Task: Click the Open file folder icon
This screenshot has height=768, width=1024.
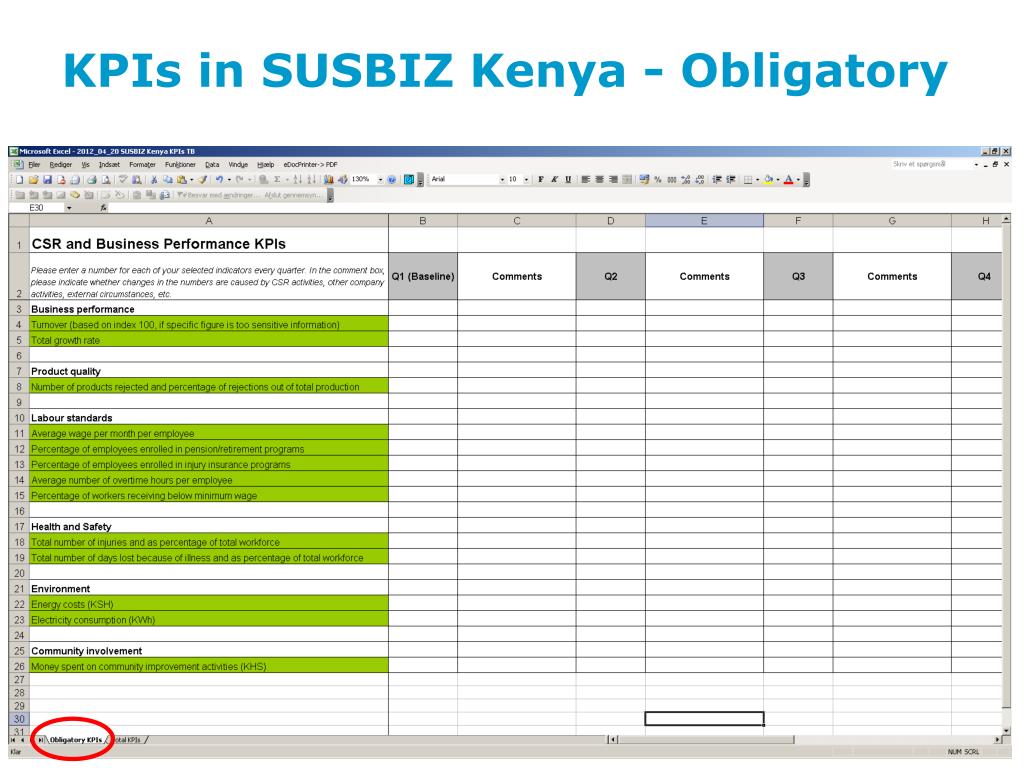Action: 33,180
